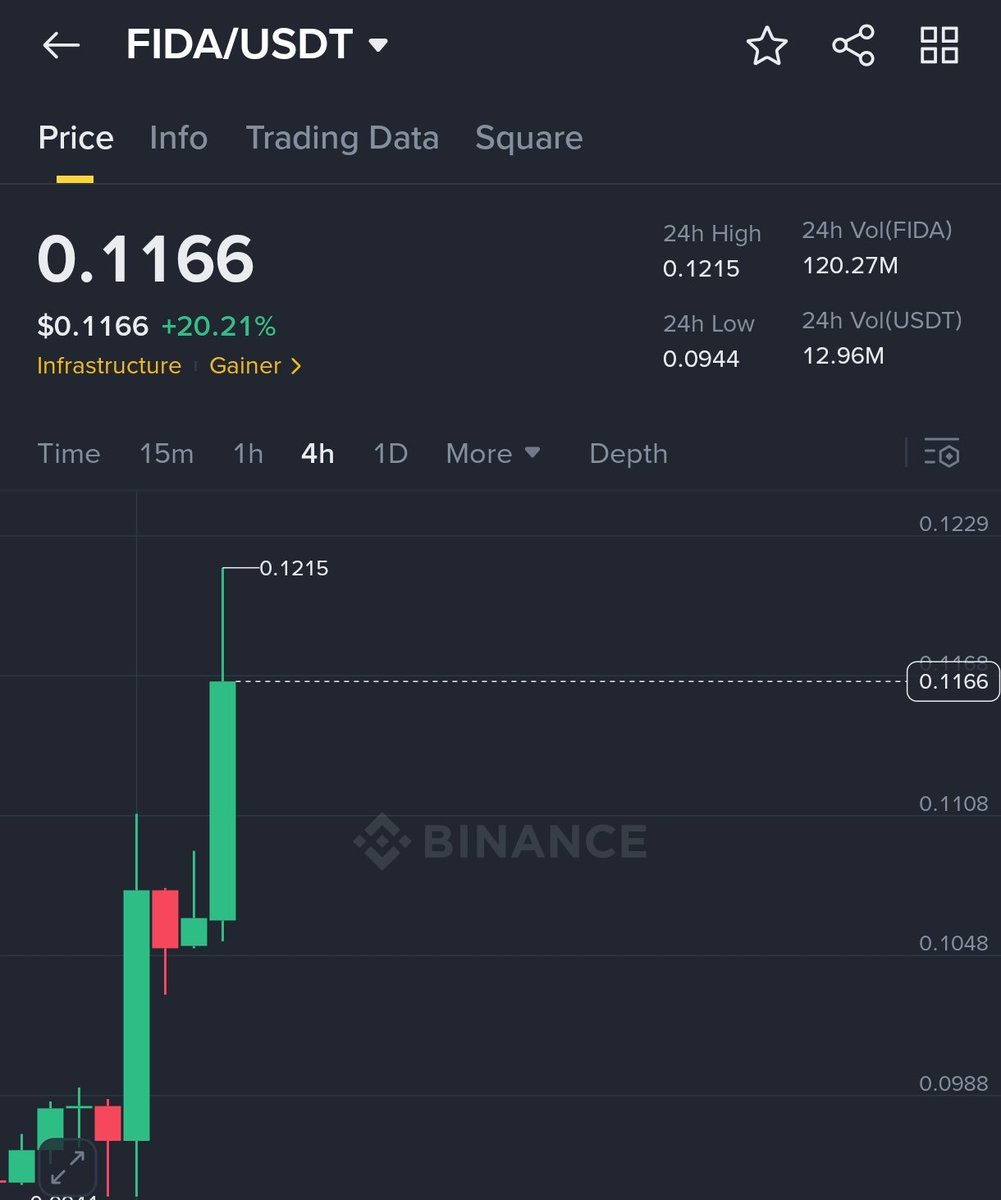Screen dimensions: 1001x1200
Task: Switch to the Price tab
Action: [75, 138]
